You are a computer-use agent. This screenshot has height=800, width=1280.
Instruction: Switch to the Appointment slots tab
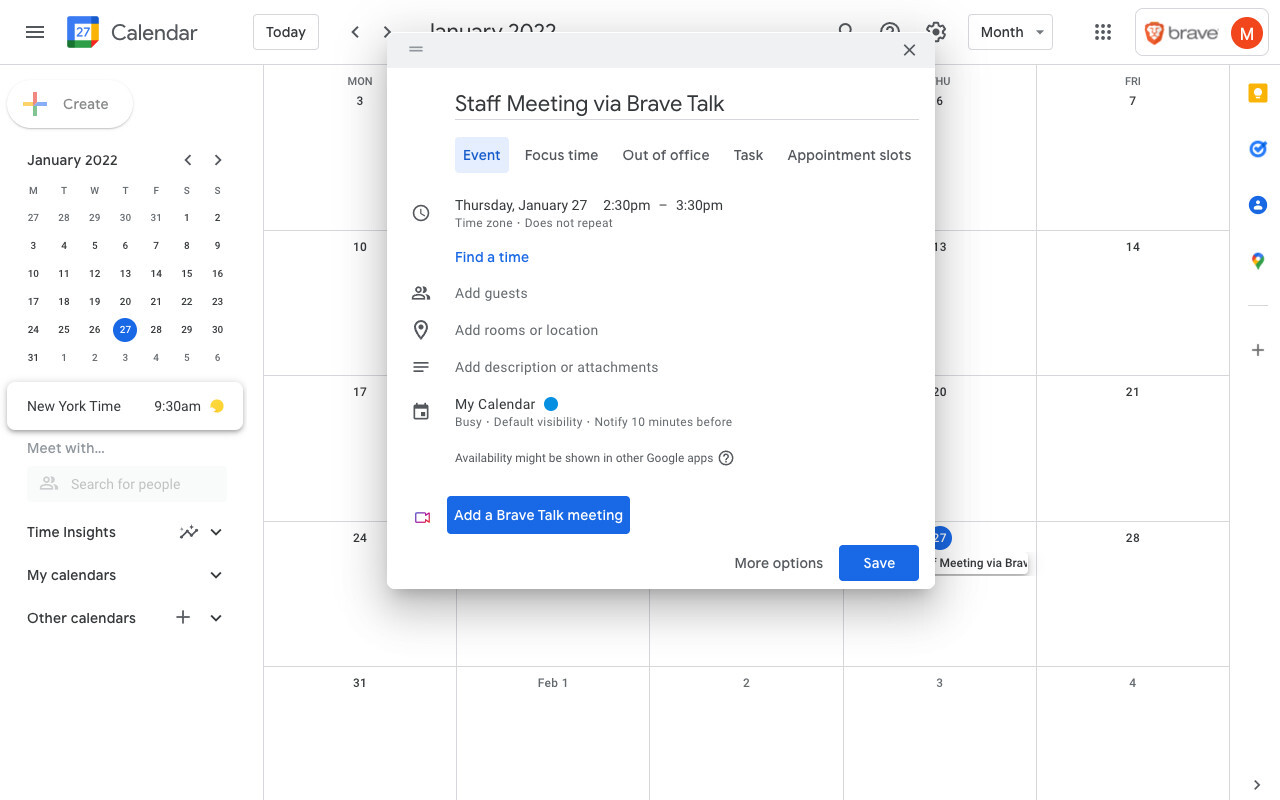tap(848, 155)
